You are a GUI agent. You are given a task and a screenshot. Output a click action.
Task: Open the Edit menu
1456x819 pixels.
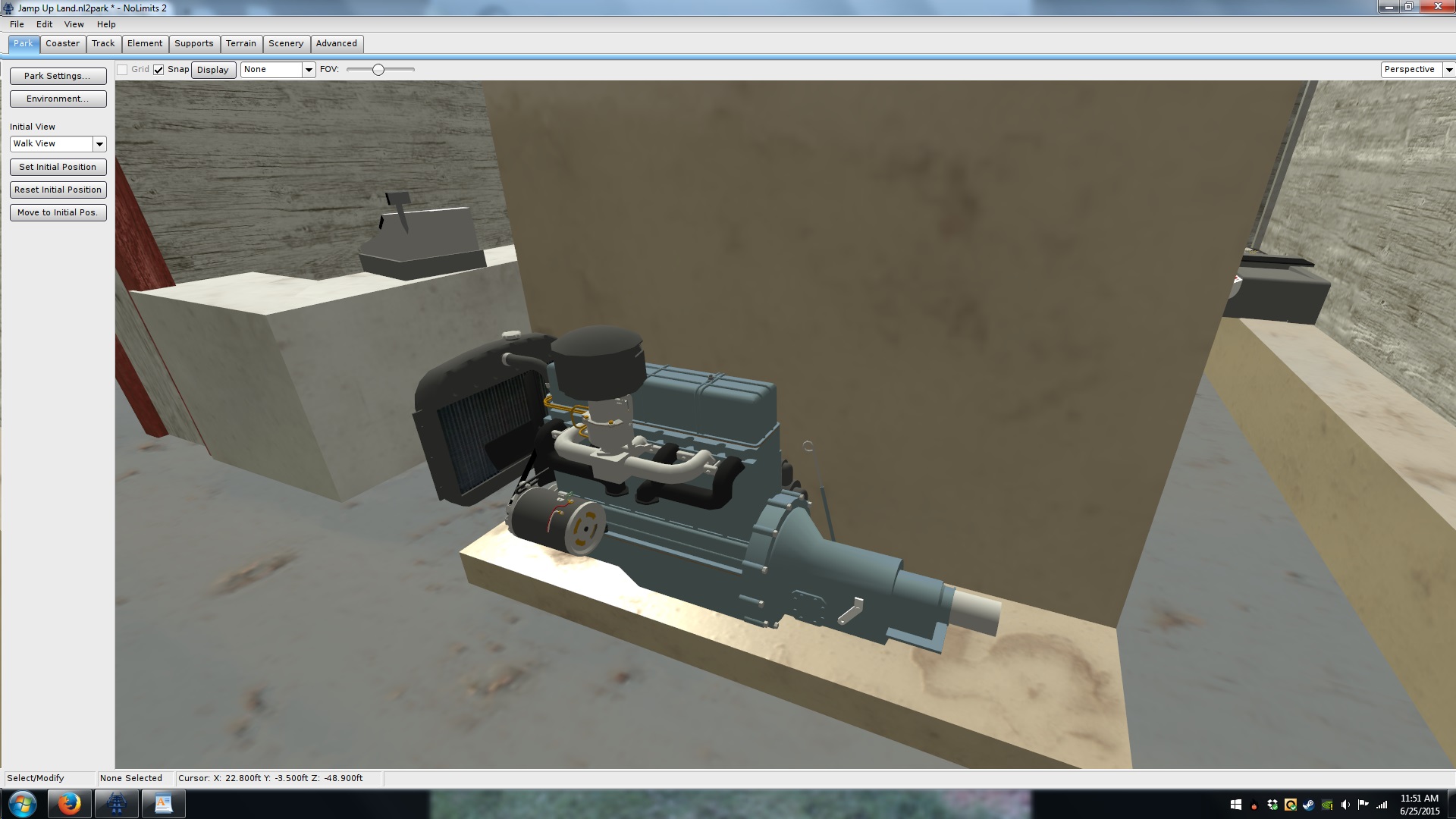click(44, 24)
